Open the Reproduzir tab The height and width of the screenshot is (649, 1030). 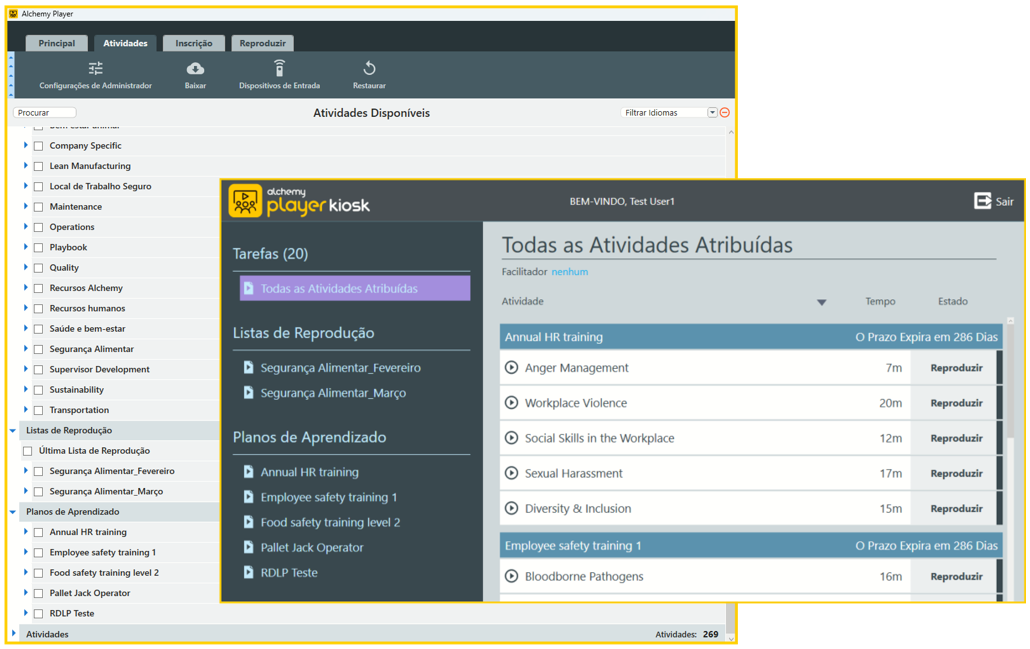(262, 43)
